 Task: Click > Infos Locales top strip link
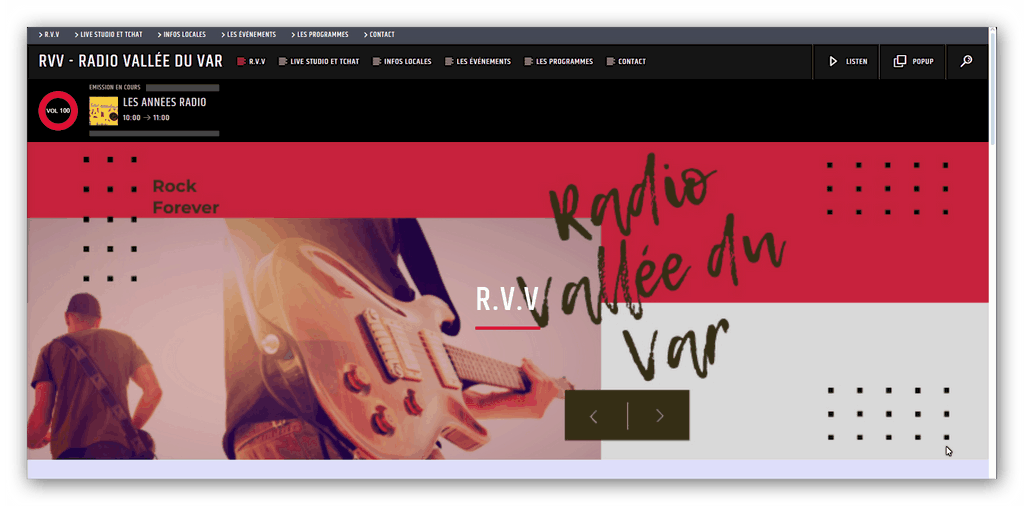(182, 35)
